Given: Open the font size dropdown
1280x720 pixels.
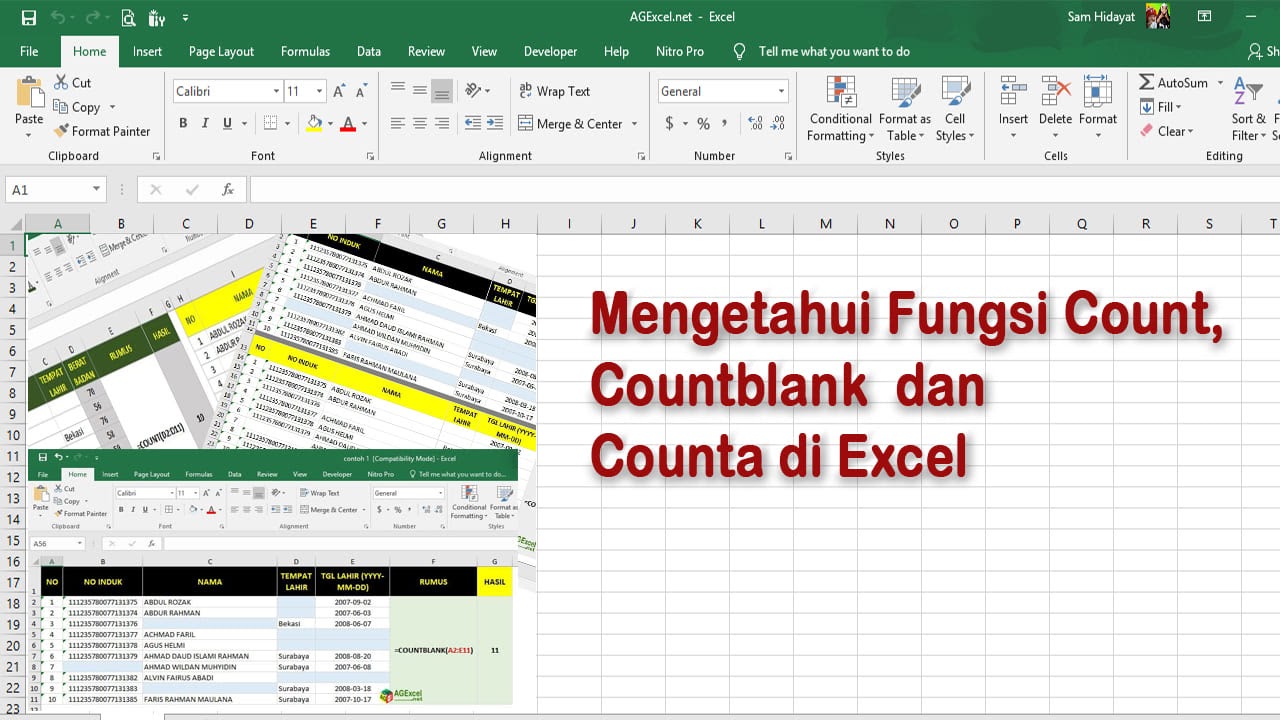Looking at the screenshot, I should click(x=320, y=91).
